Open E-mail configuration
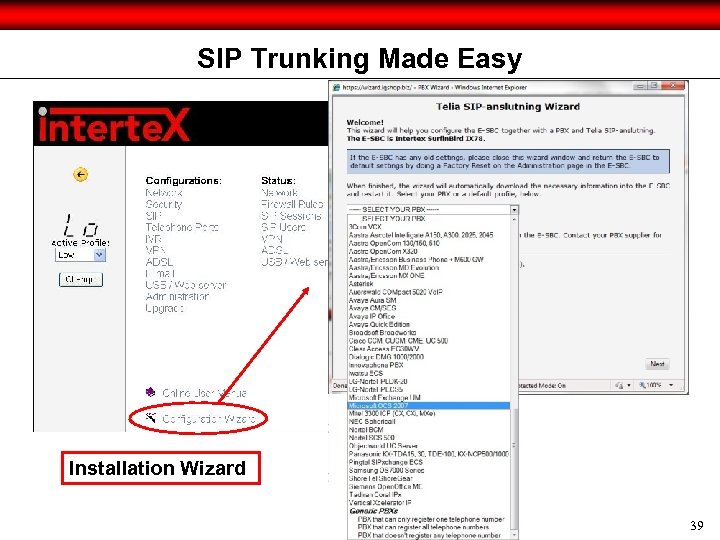Image resolution: width=720 pixels, height=540 pixels. click(160, 273)
